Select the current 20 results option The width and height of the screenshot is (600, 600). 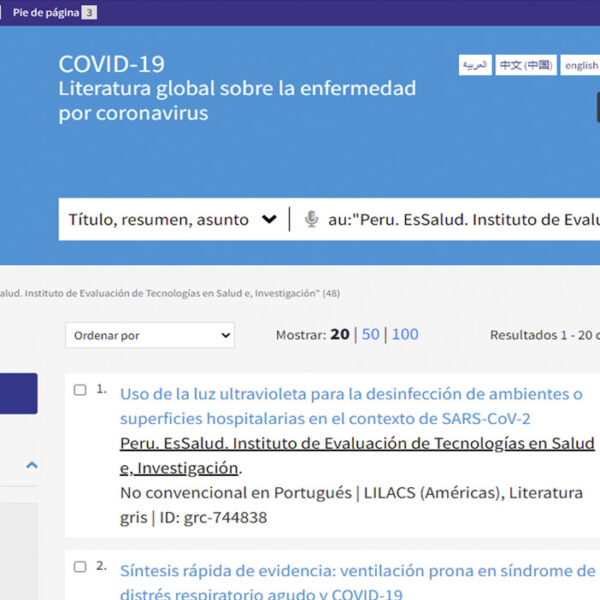340,334
